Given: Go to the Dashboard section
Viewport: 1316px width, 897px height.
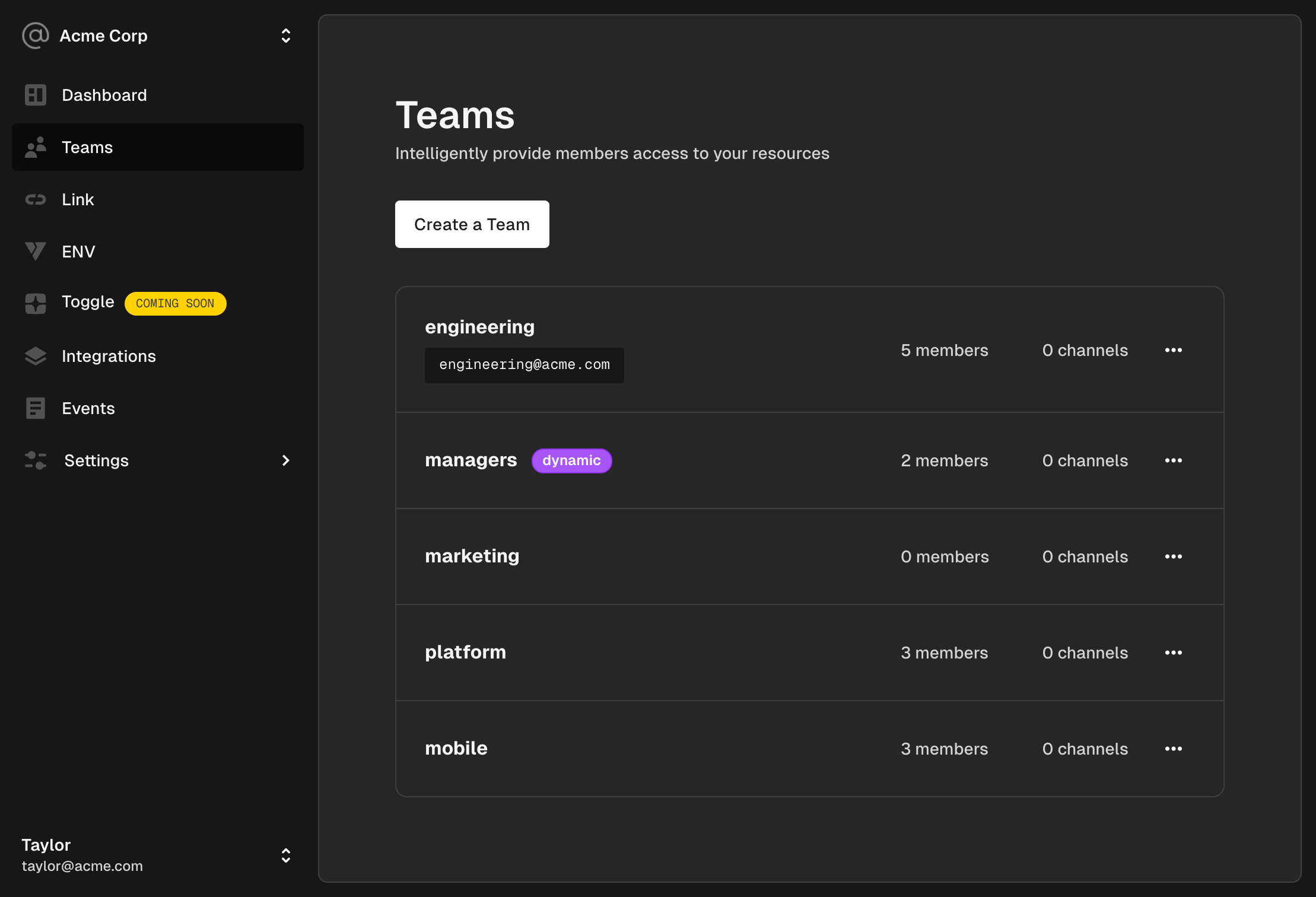Looking at the screenshot, I should click(x=104, y=95).
